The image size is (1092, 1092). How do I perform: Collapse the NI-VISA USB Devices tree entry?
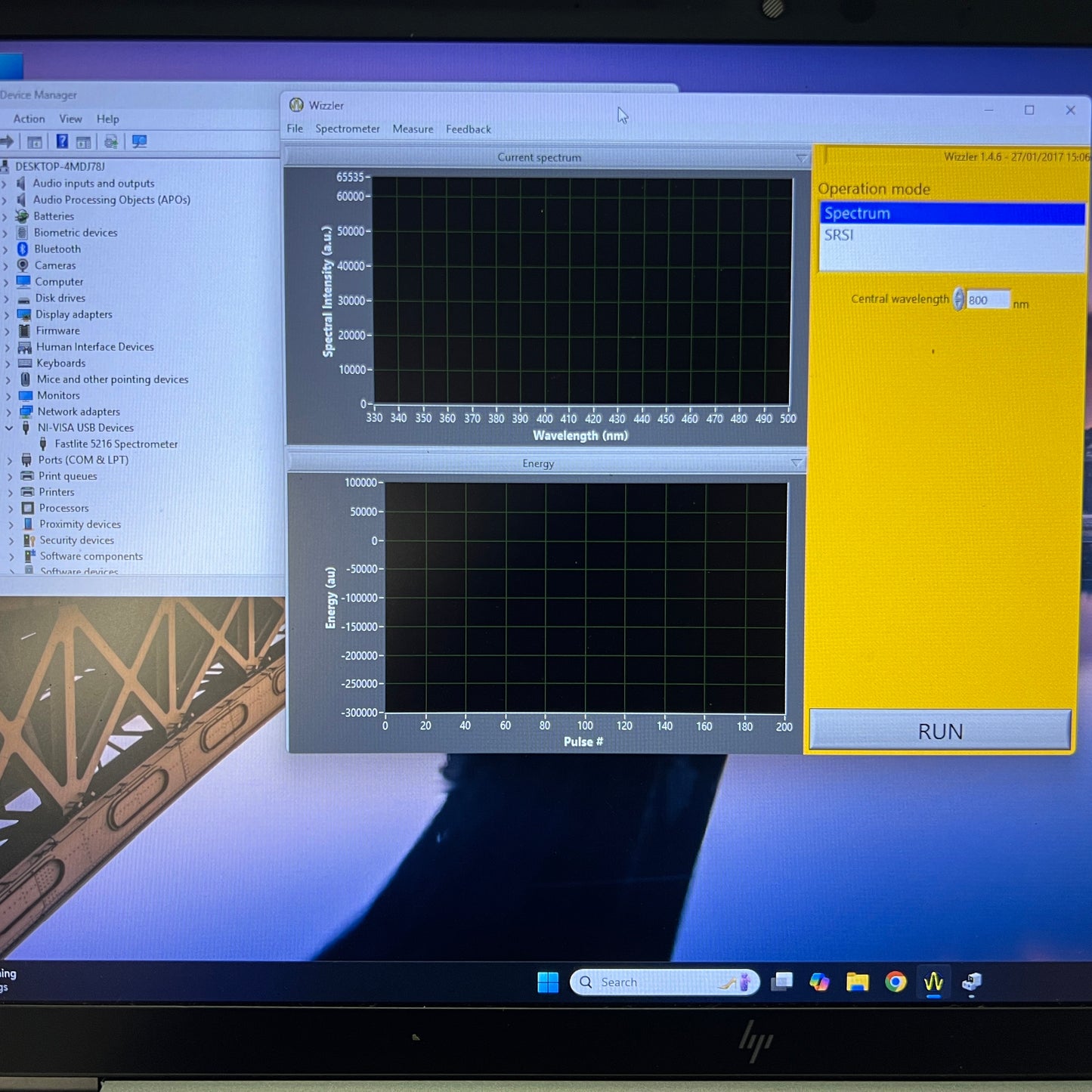coord(9,427)
